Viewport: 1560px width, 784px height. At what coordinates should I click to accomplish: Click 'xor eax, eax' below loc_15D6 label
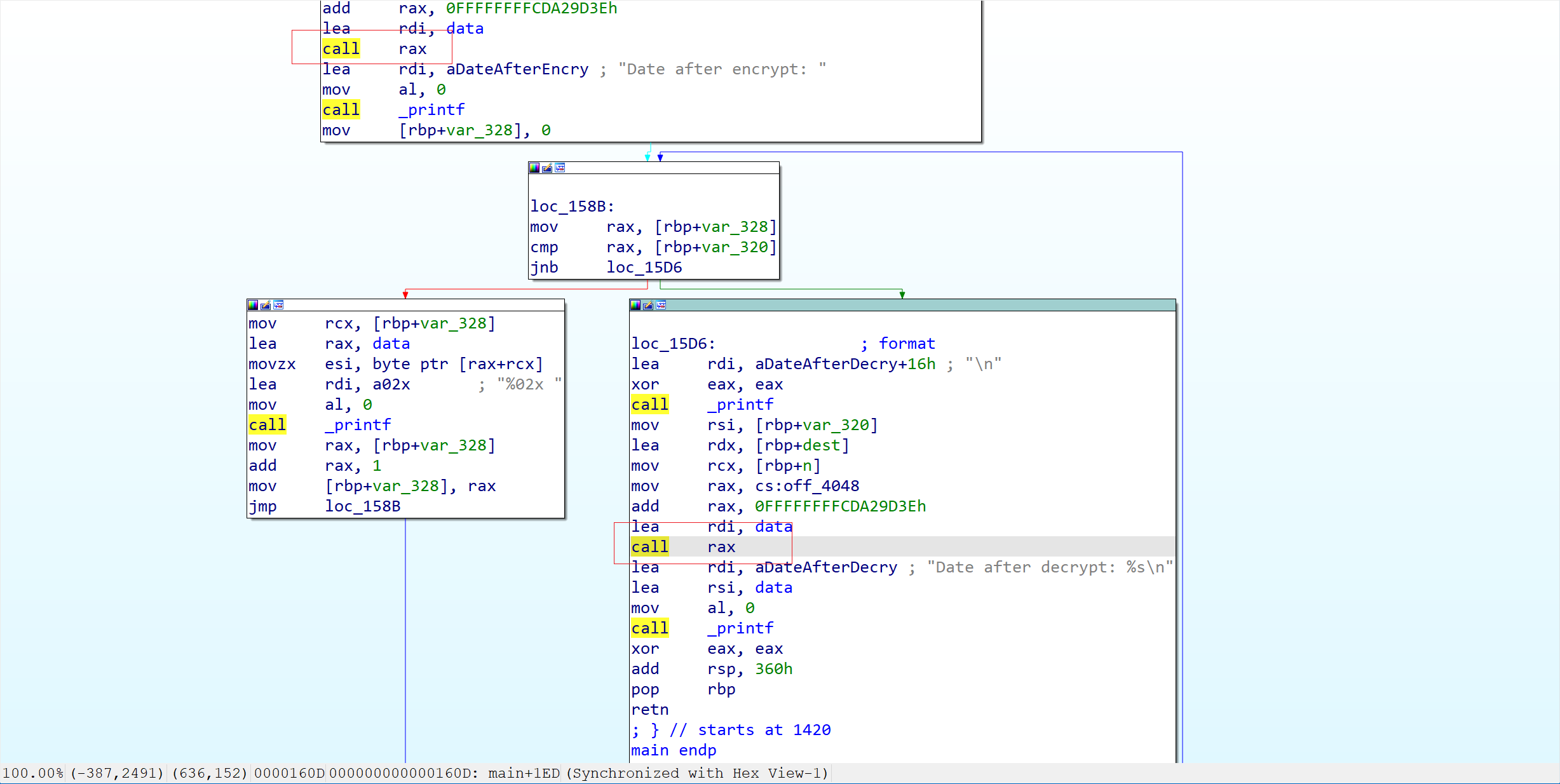click(707, 384)
